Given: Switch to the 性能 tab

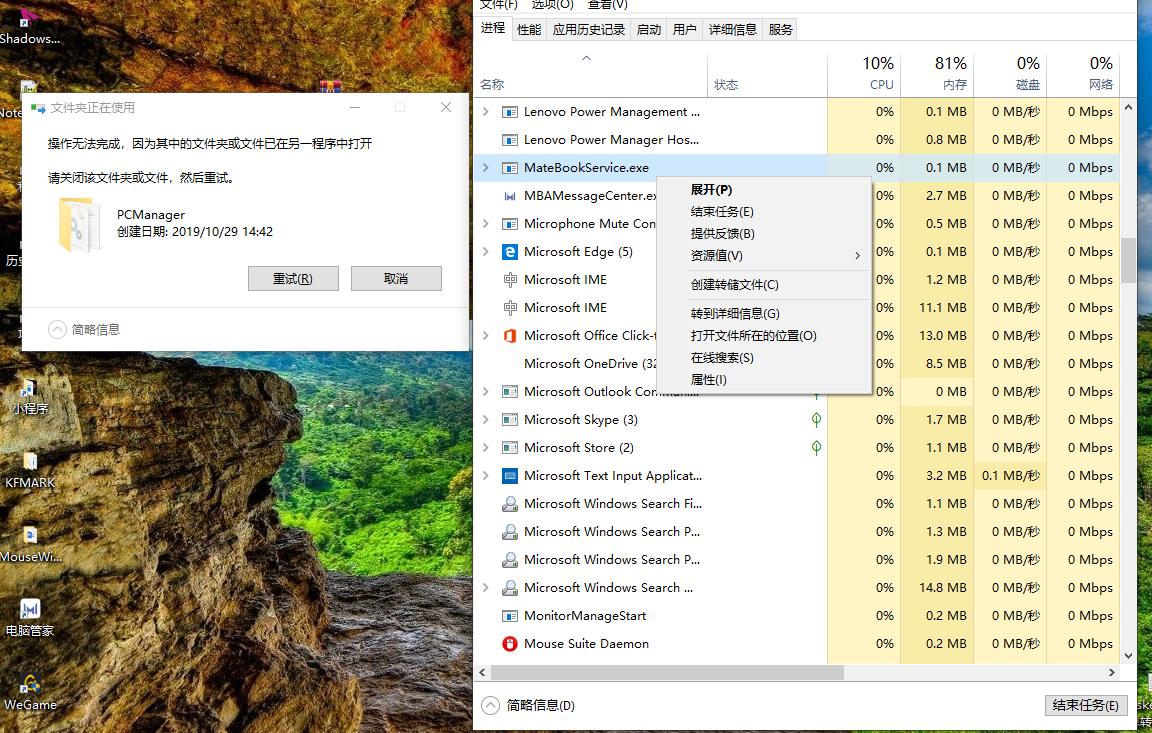Looking at the screenshot, I should coord(528,29).
